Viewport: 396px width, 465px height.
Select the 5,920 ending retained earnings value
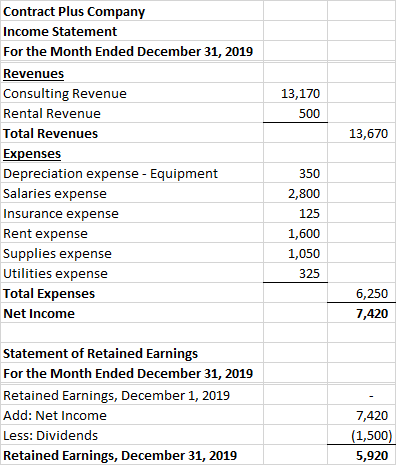(x=372, y=456)
